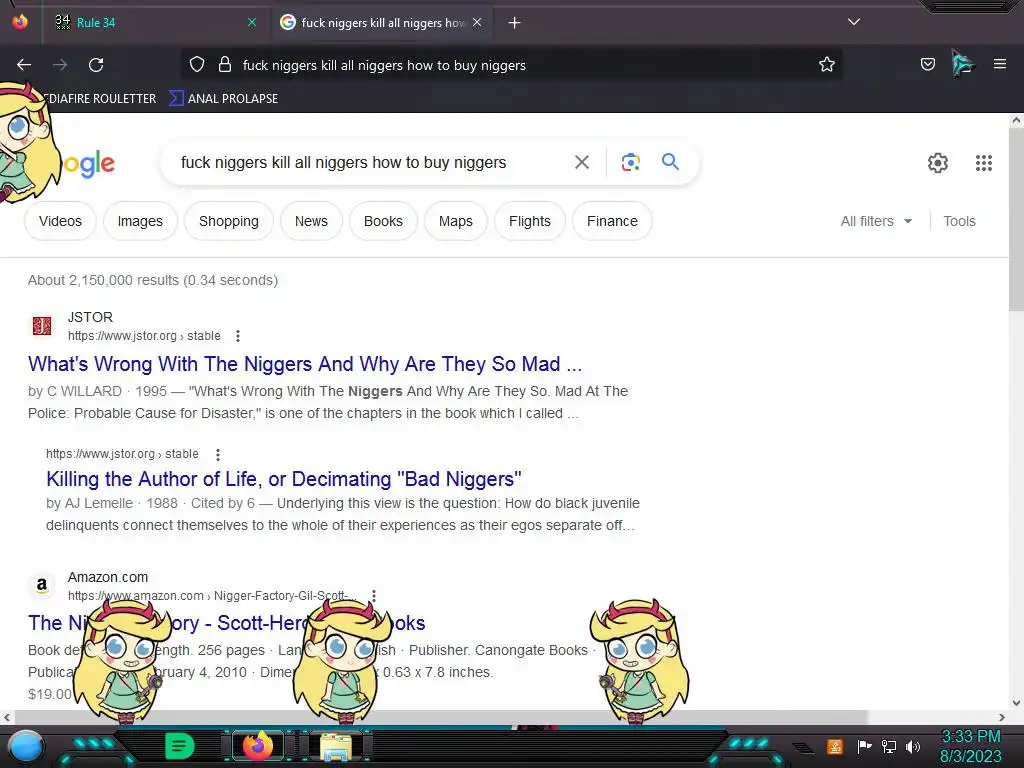Save the page to Pocket
The height and width of the screenshot is (768, 1024).
(927, 64)
